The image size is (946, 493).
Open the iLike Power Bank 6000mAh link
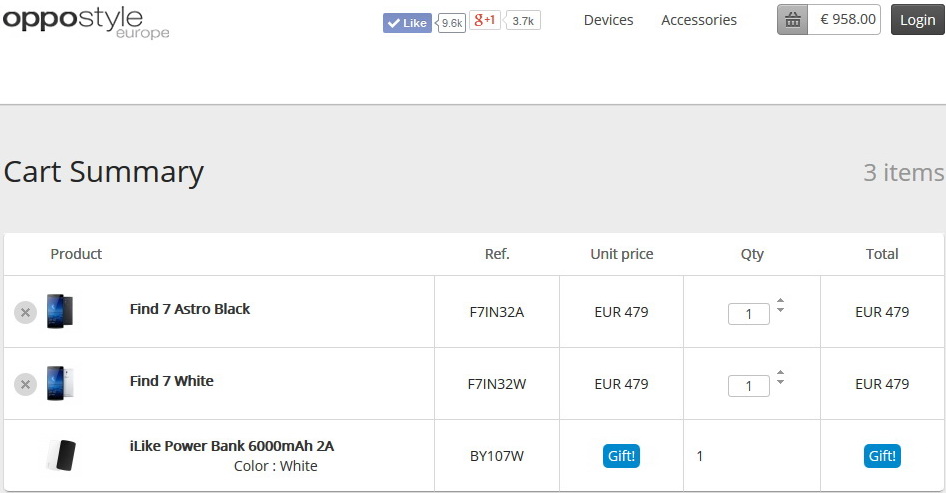coord(232,446)
